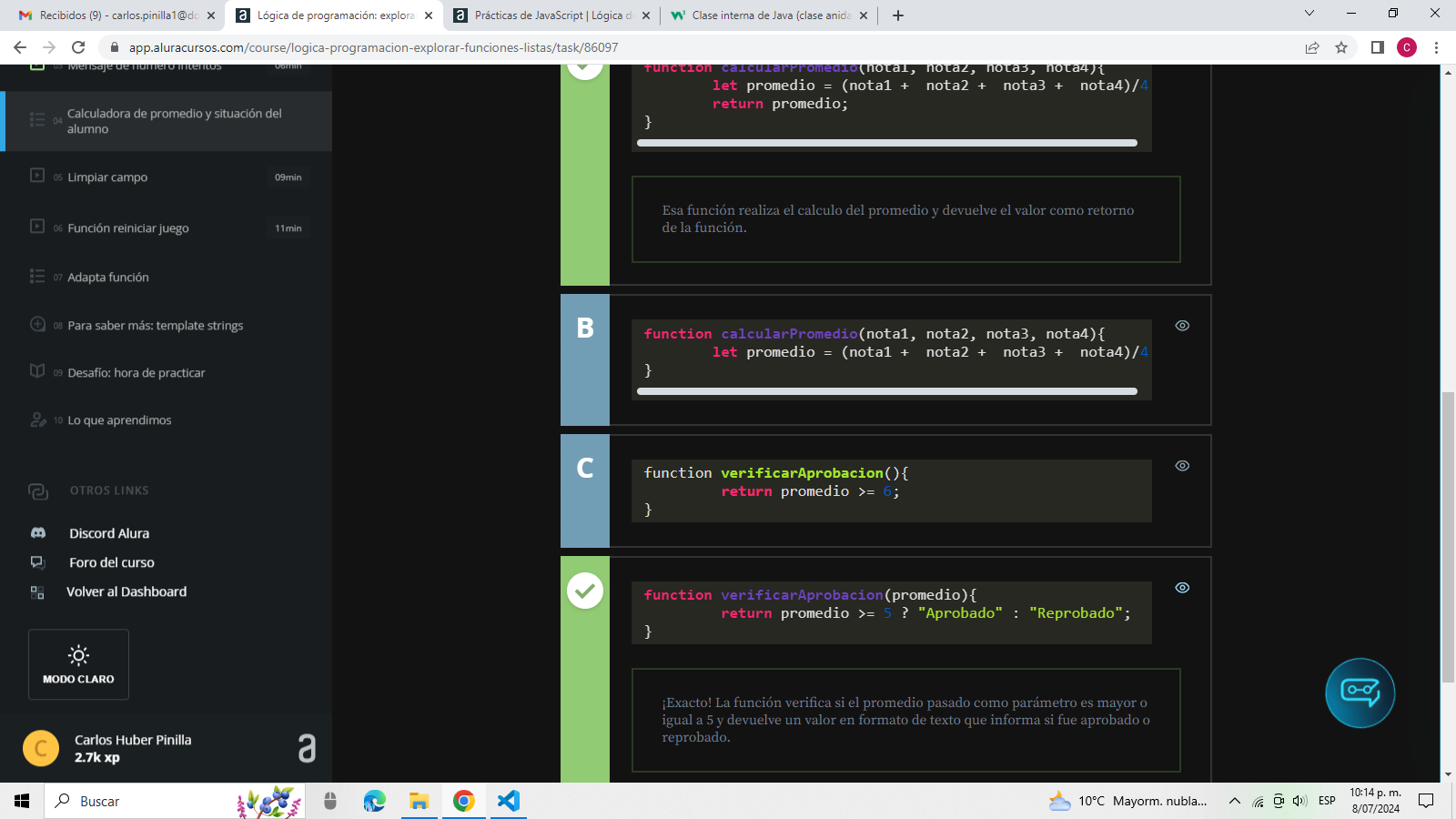Open Microsoft Edge from taskbar
The image size is (1456, 819).
click(x=374, y=801)
